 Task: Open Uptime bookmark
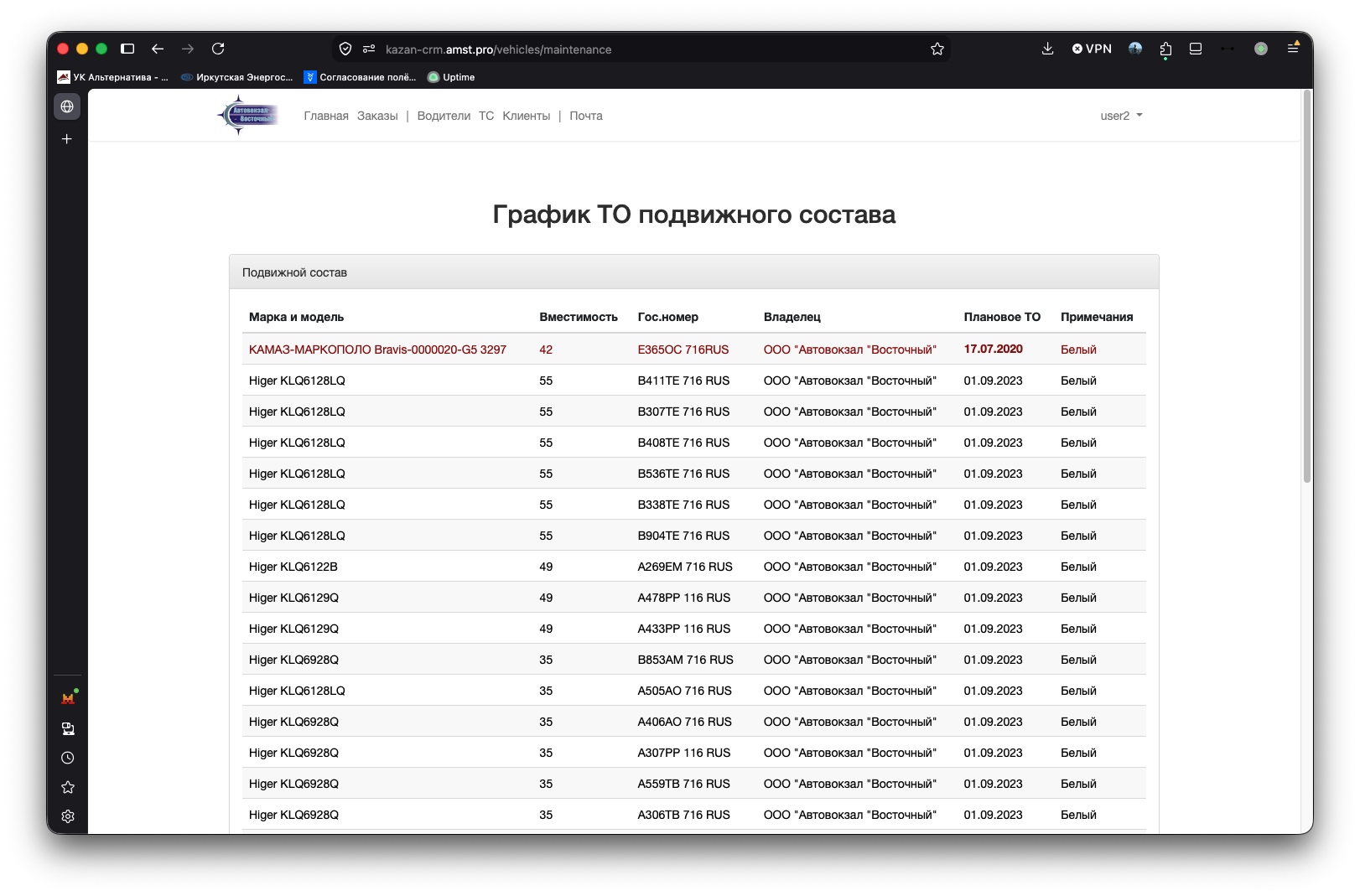coord(451,77)
